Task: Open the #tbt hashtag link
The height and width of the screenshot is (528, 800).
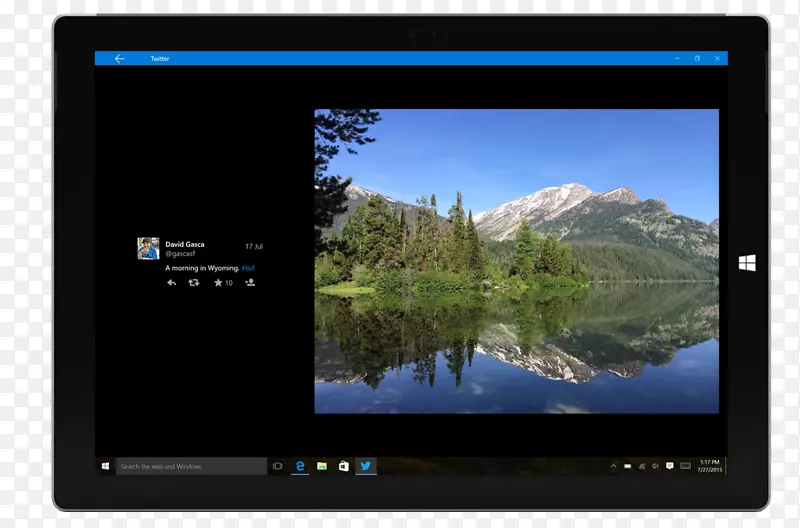Action: click(x=248, y=268)
